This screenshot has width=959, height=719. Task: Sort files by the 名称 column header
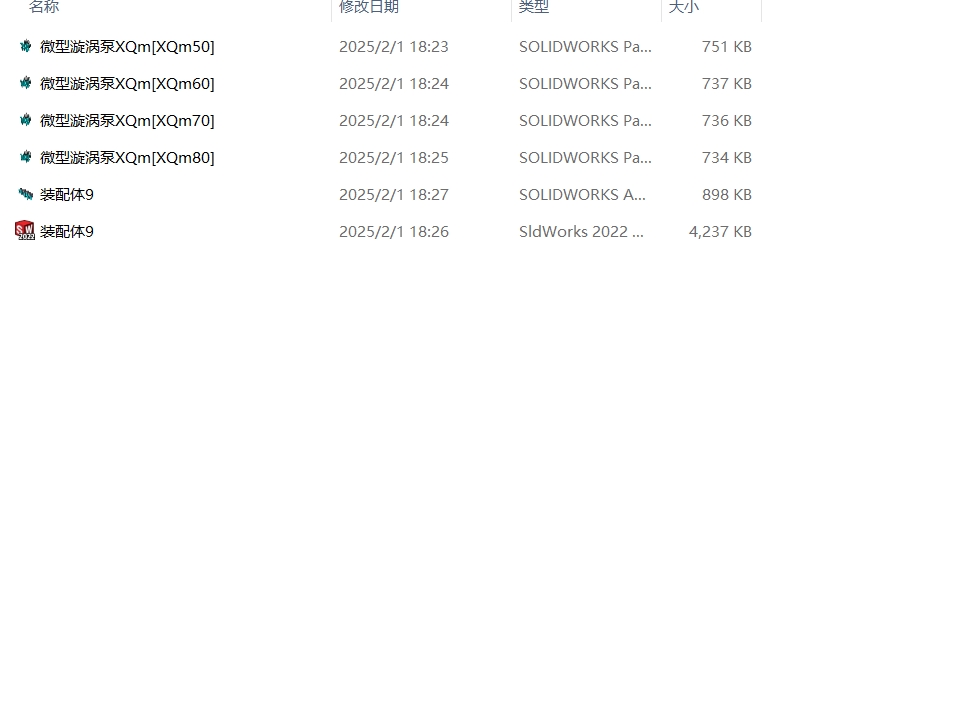coord(44,7)
